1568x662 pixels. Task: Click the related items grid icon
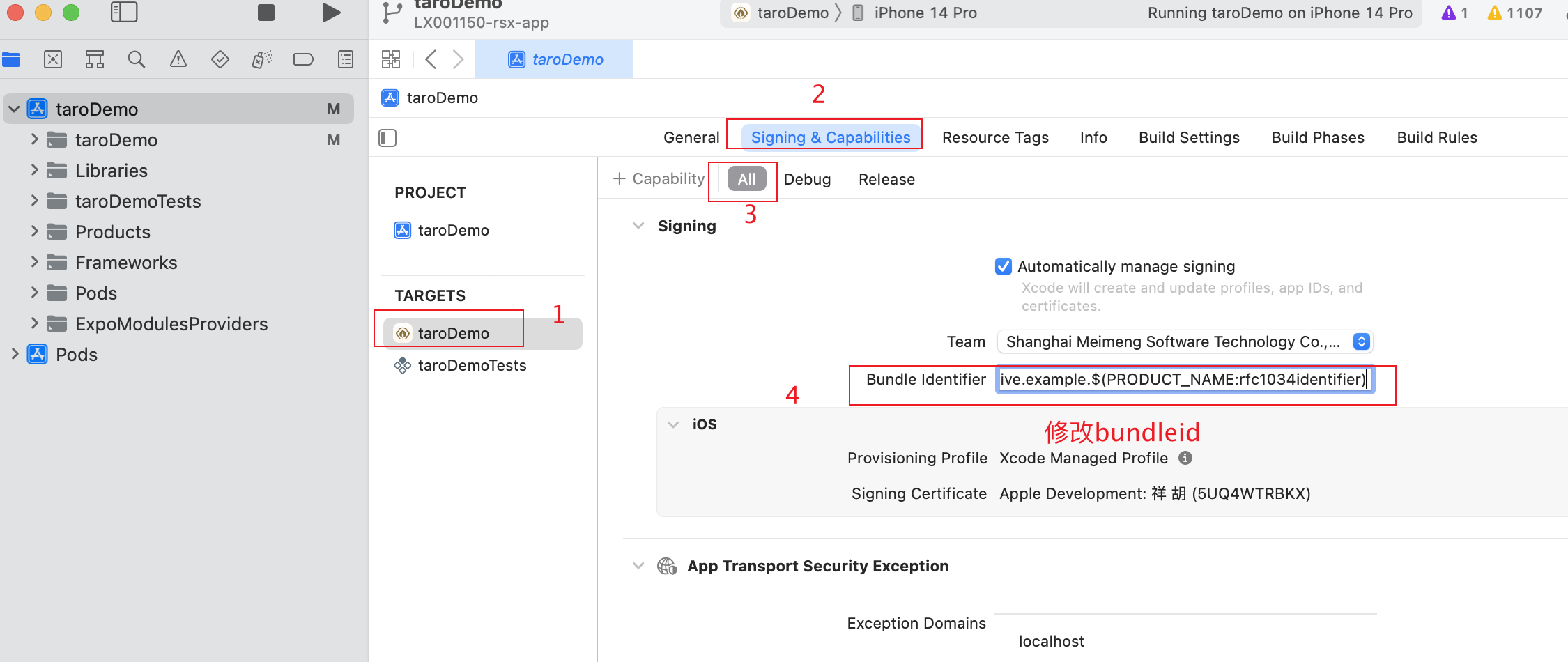391,59
